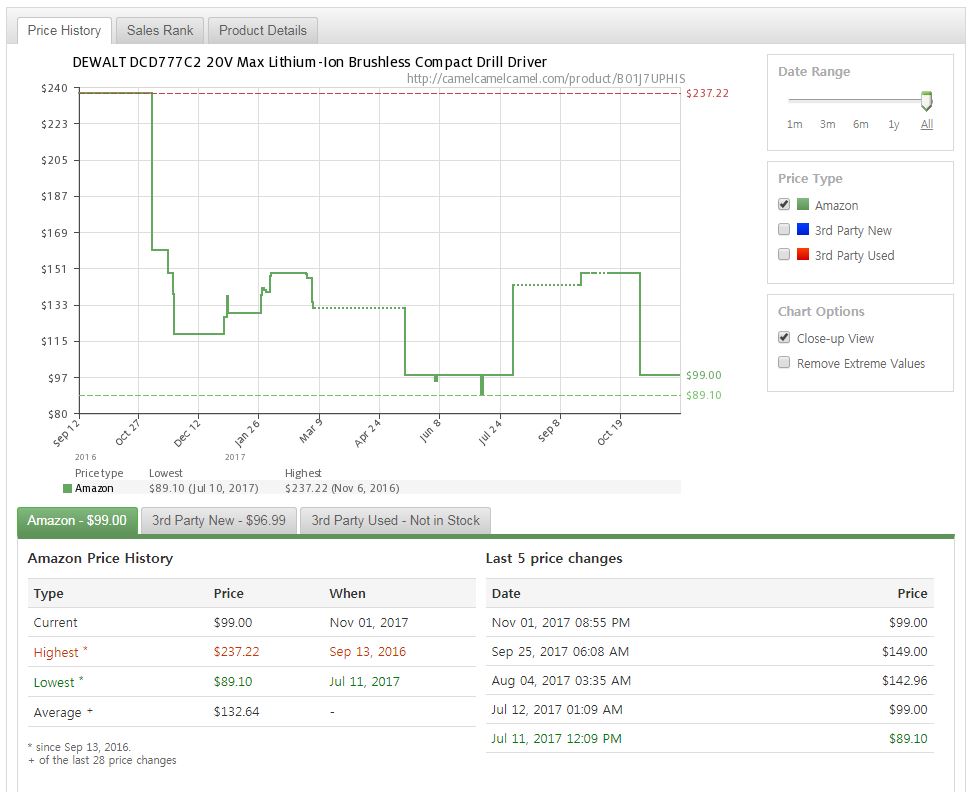Click the Aug 04, 2017 03:35 AM entry
The width and height of the screenshot is (969, 792).
(561, 680)
